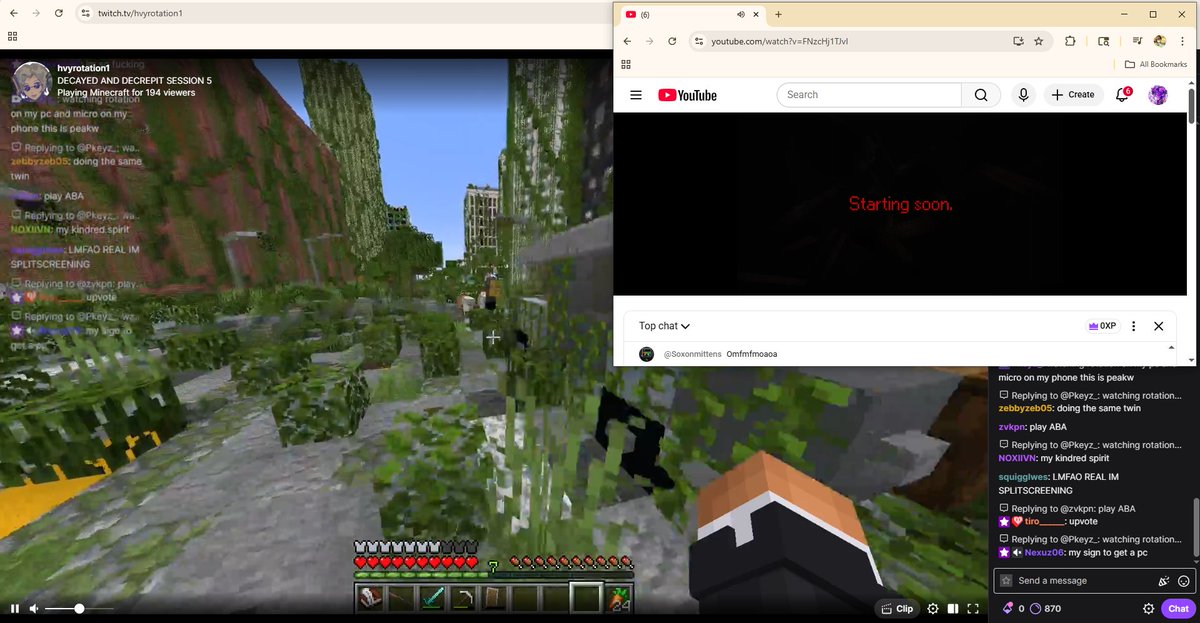Click the Nexuz06 username in chat panel
The height and width of the screenshot is (623, 1200).
[1046, 552]
